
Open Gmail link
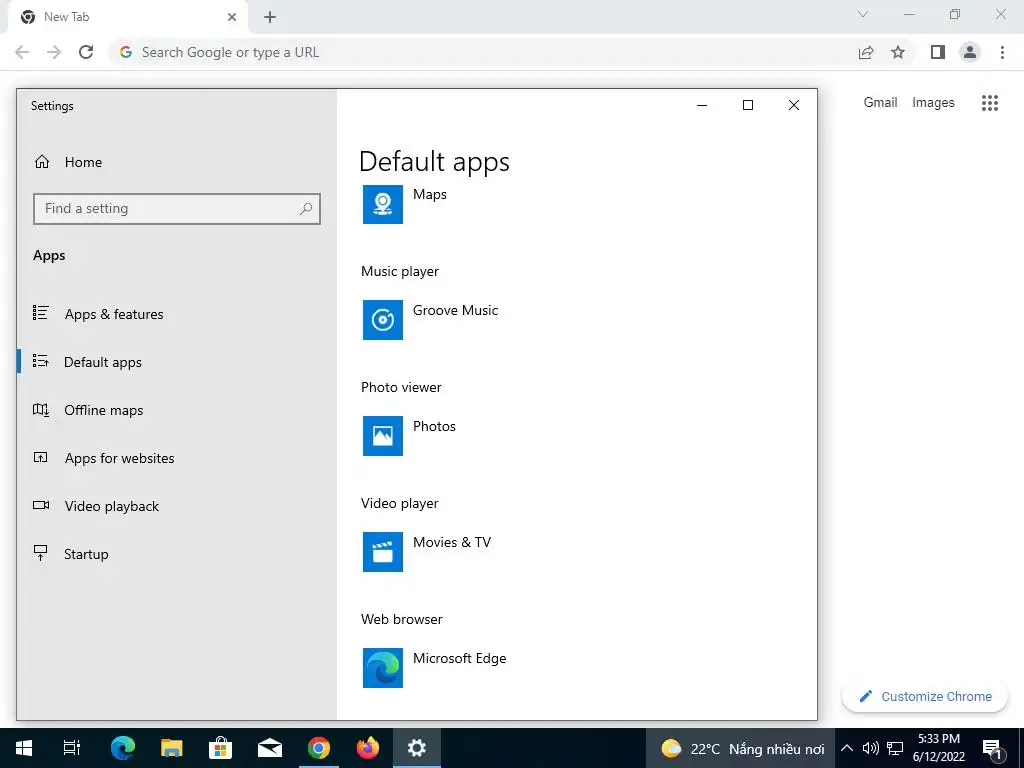click(x=880, y=103)
